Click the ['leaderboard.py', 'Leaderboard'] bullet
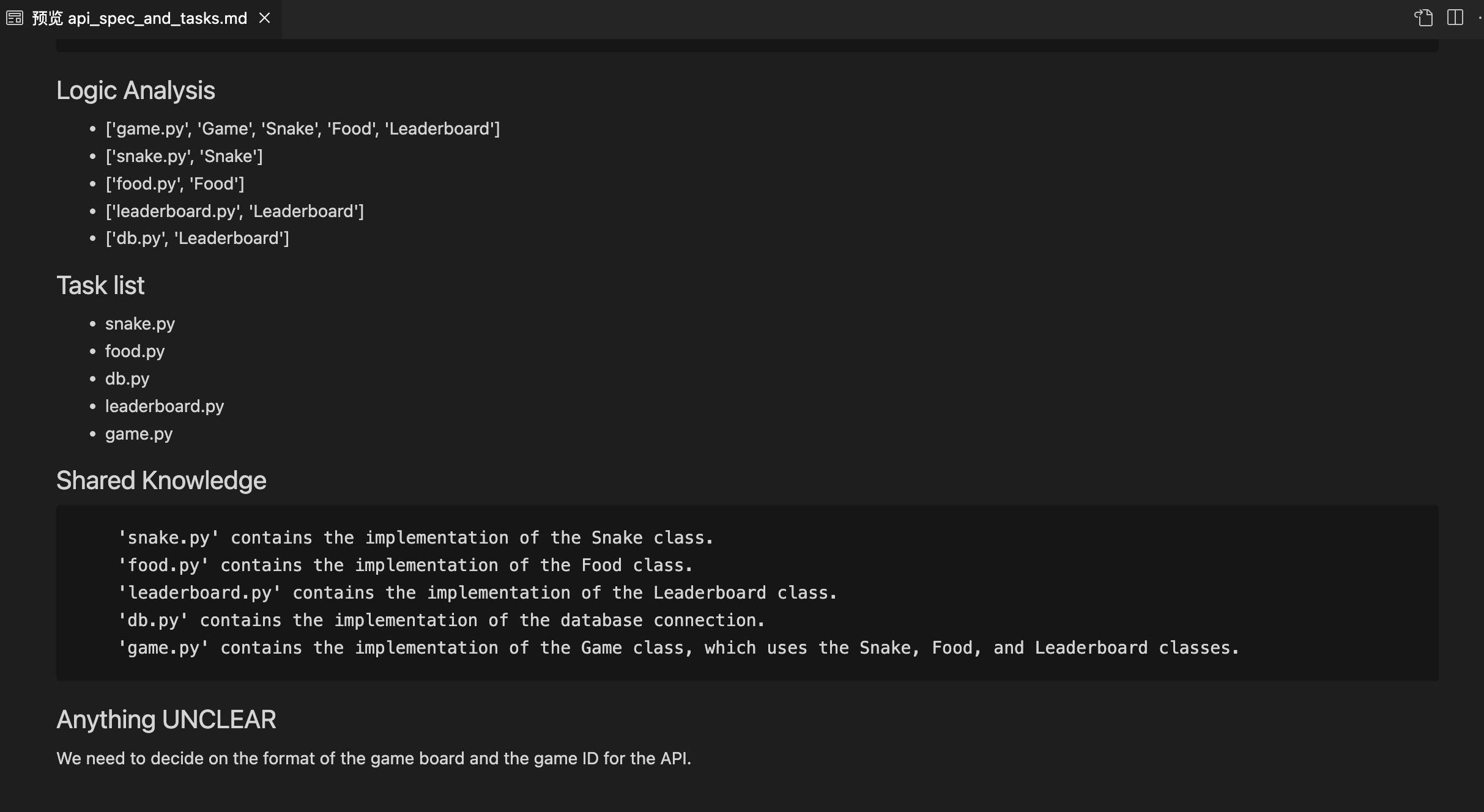This screenshot has height=812, width=1484. 235,212
